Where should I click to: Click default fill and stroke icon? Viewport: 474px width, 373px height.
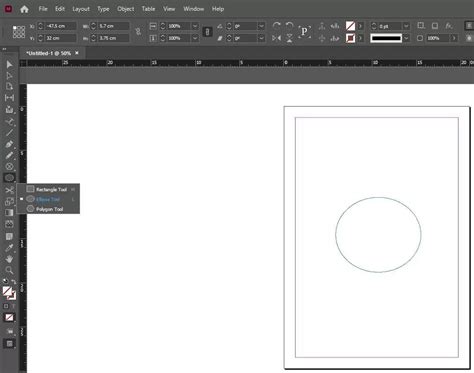click(5, 281)
